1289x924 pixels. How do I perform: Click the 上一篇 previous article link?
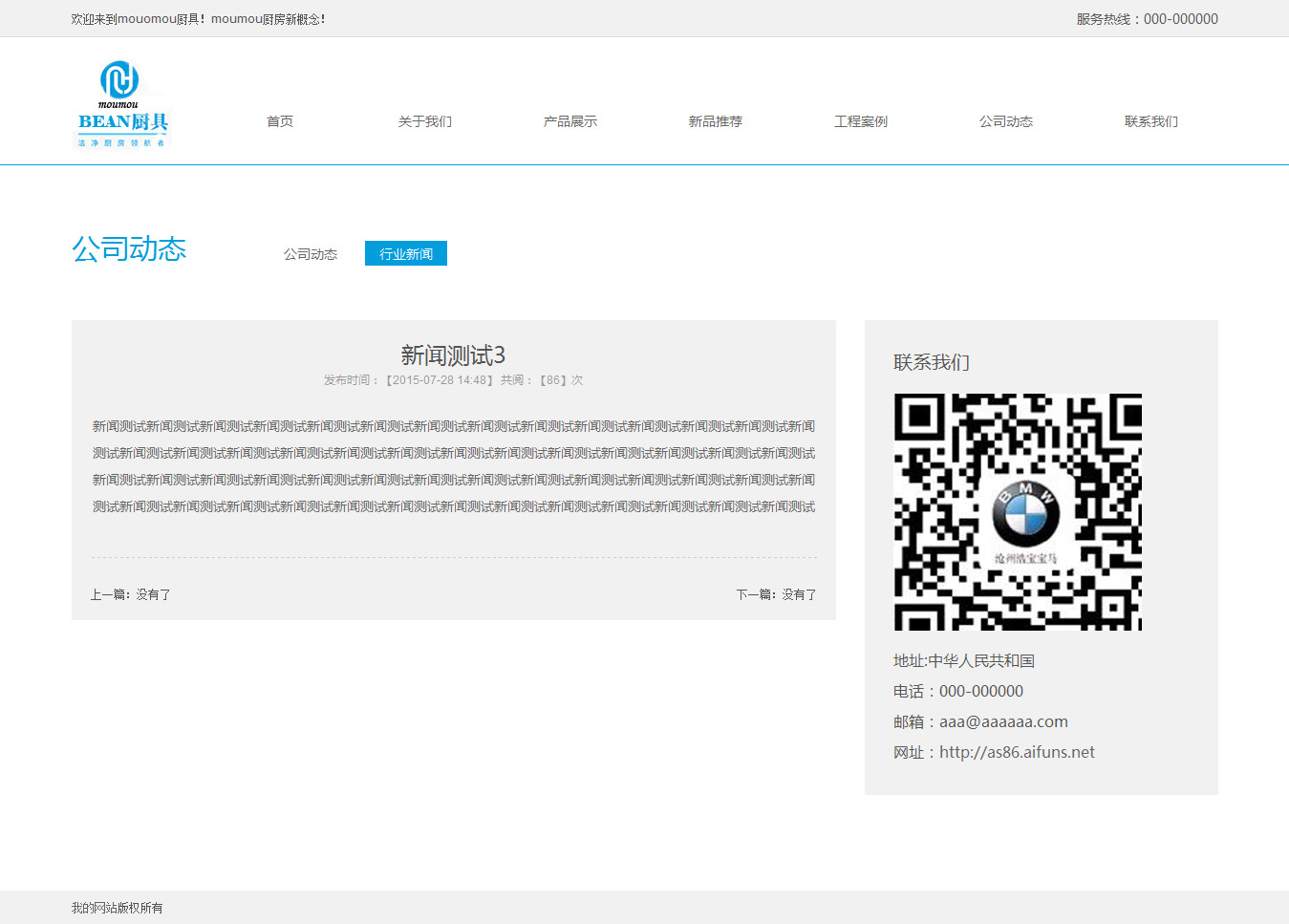(131, 594)
